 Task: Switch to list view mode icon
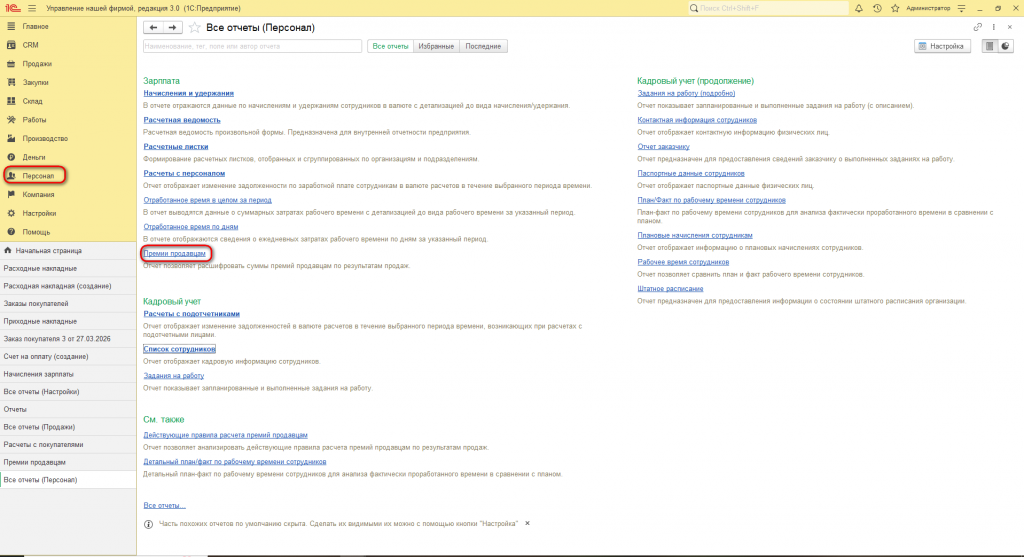coord(990,46)
